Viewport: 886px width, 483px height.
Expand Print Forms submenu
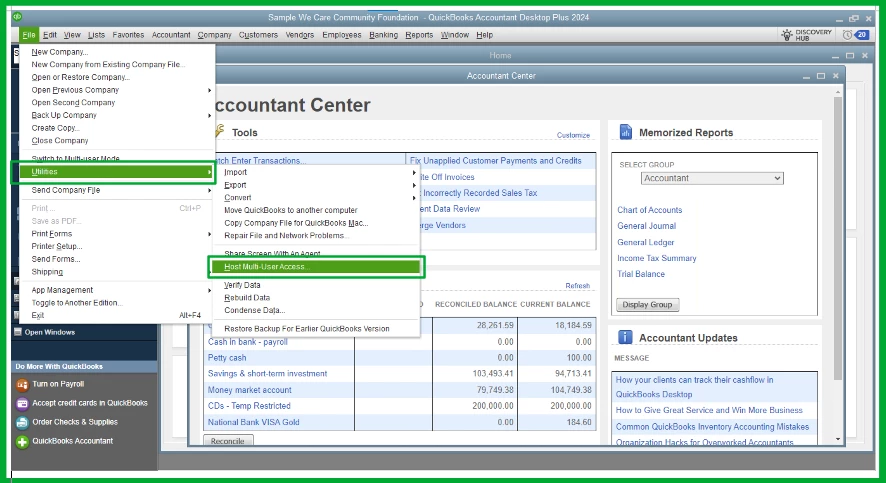pos(116,234)
